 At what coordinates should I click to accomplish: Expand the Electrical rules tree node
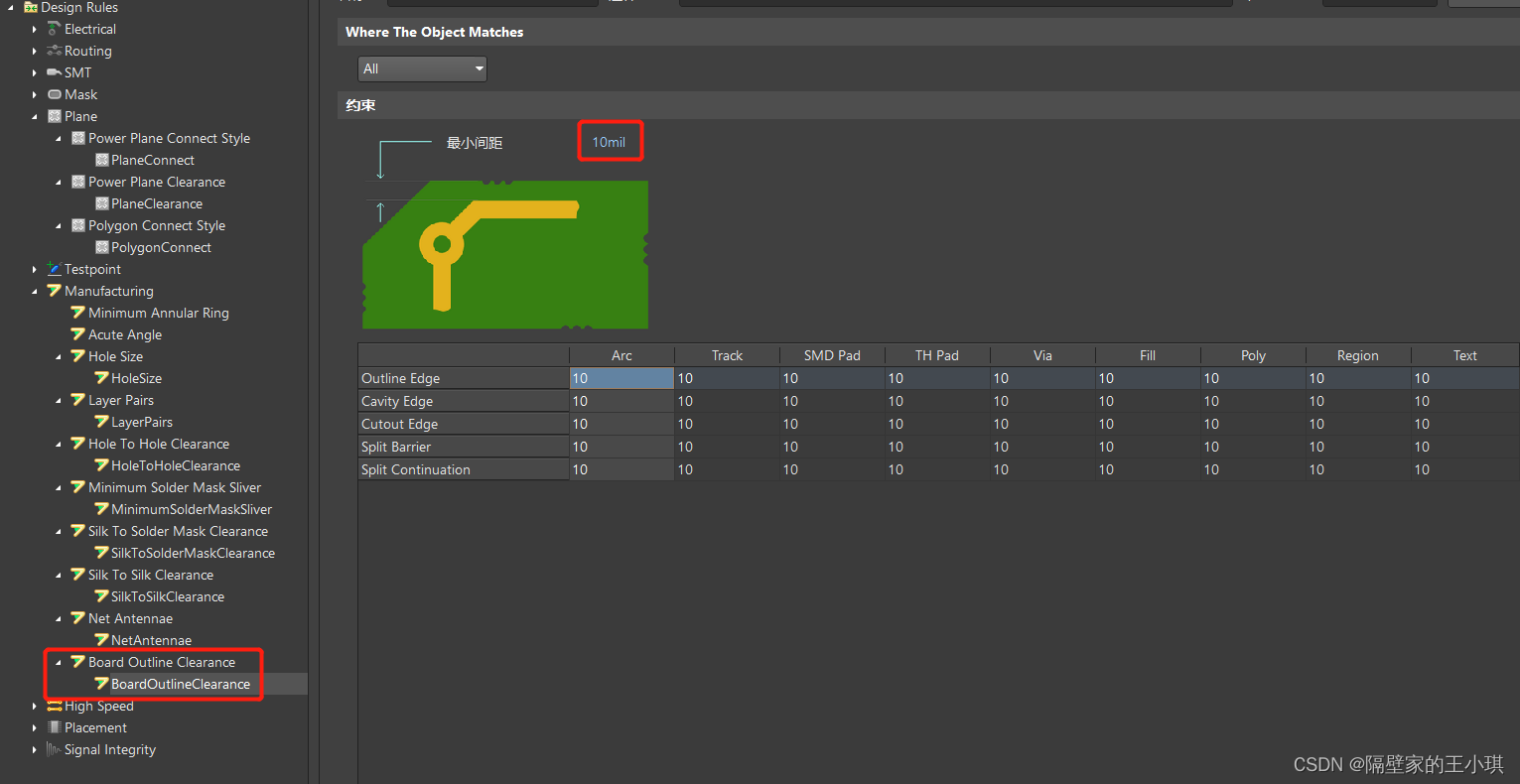pyautogui.click(x=35, y=30)
